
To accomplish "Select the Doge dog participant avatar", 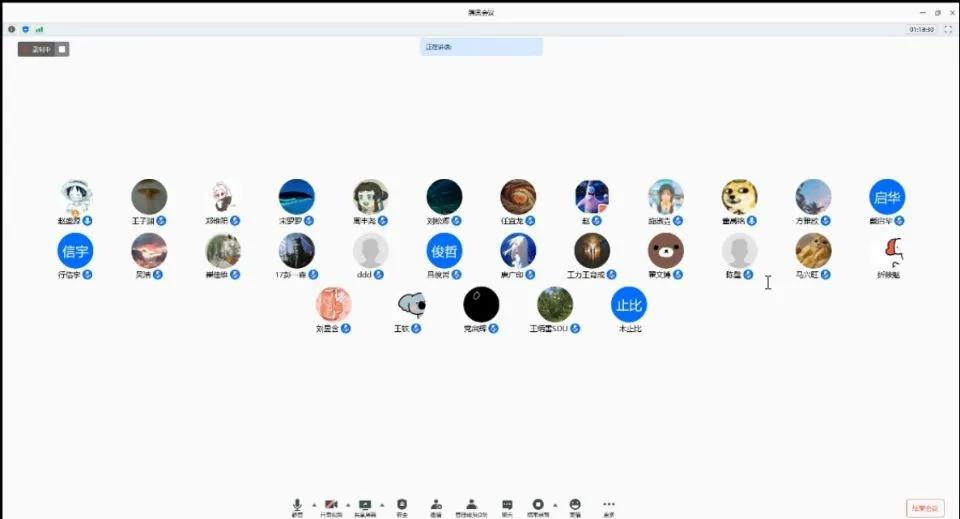I will point(740,197).
